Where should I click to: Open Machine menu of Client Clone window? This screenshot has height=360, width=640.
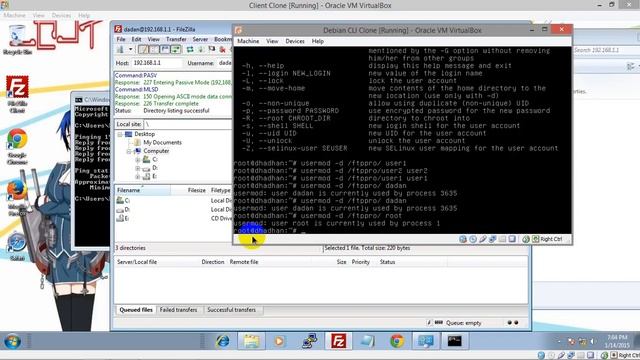point(14,16)
